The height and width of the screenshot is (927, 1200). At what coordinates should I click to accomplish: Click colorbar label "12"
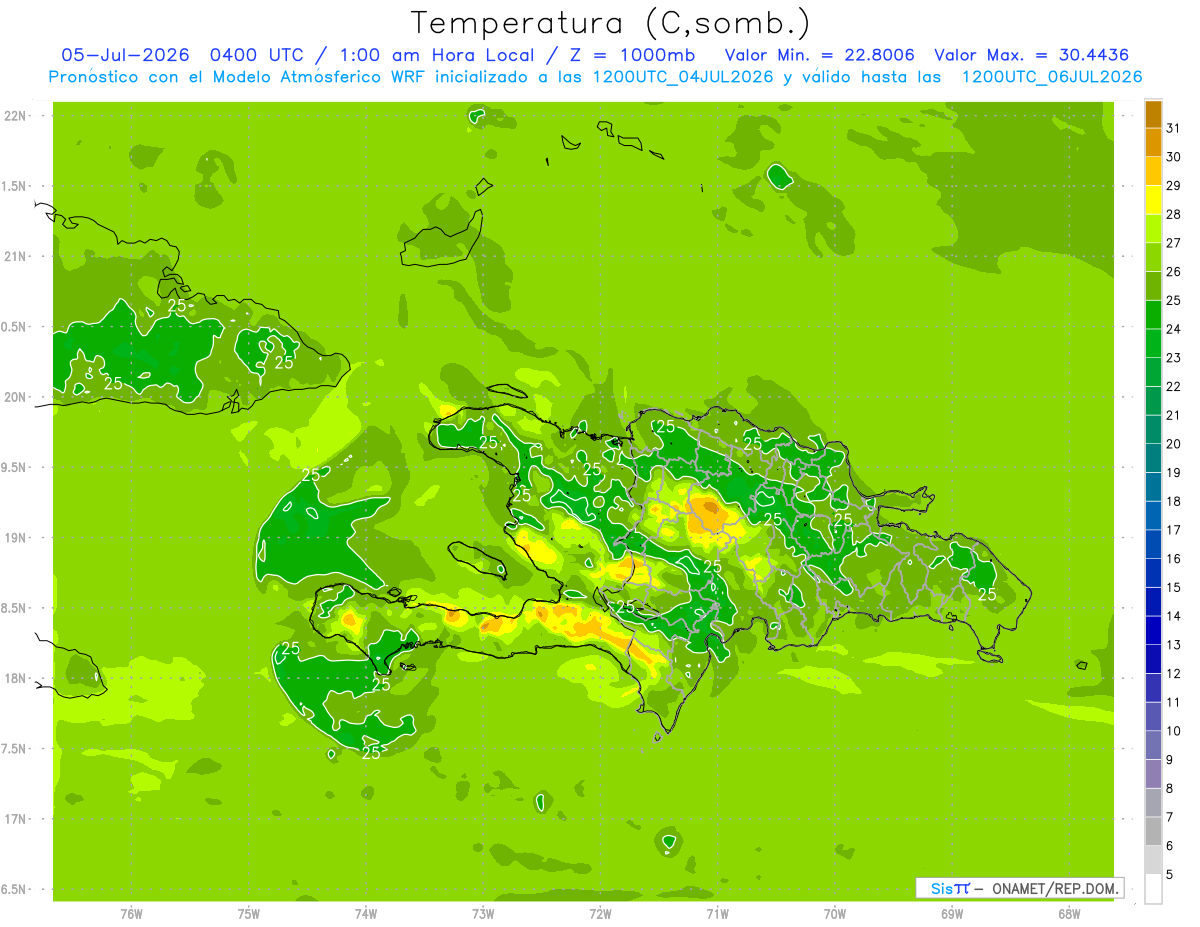[x=1173, y=674]
